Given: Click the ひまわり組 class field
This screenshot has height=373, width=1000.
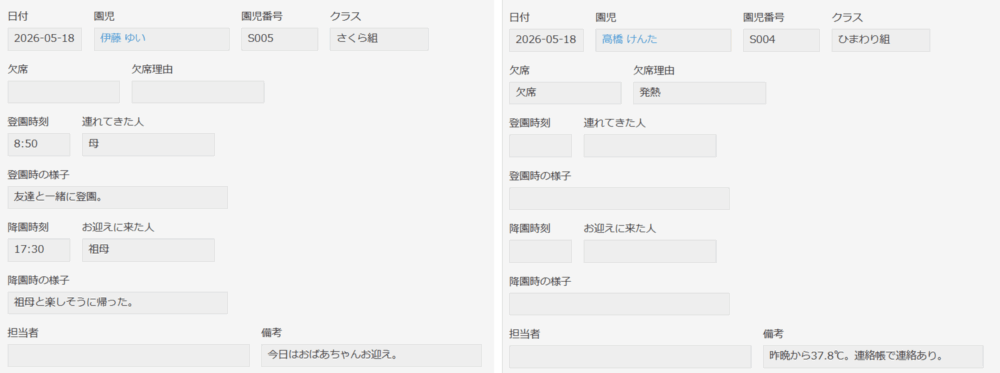Looking at the screenshot, I should click(x=881, y=40).
